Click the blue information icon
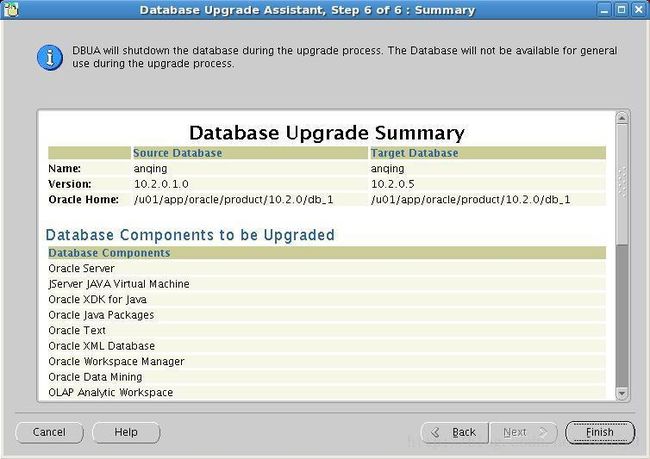This screenshot has width=650, height=459. click(x=50, y=58)
